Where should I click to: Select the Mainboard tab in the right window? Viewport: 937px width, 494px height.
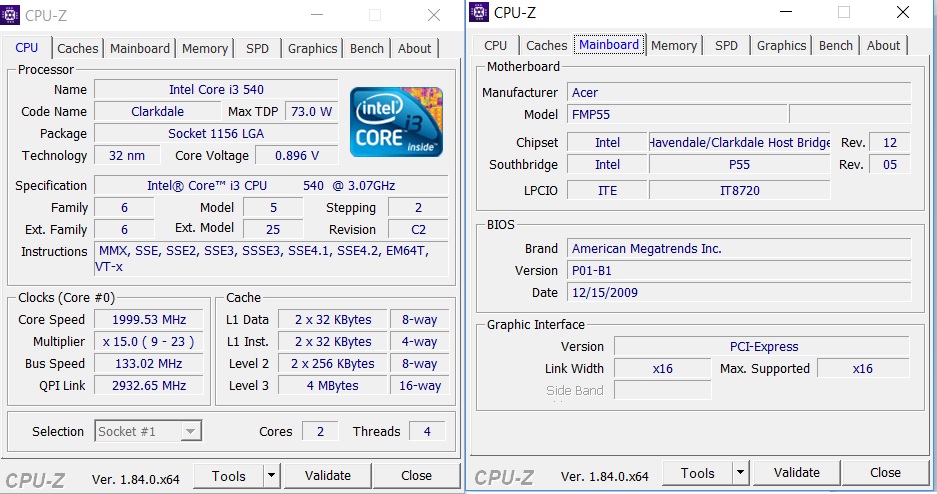click(x=609, y=45)
